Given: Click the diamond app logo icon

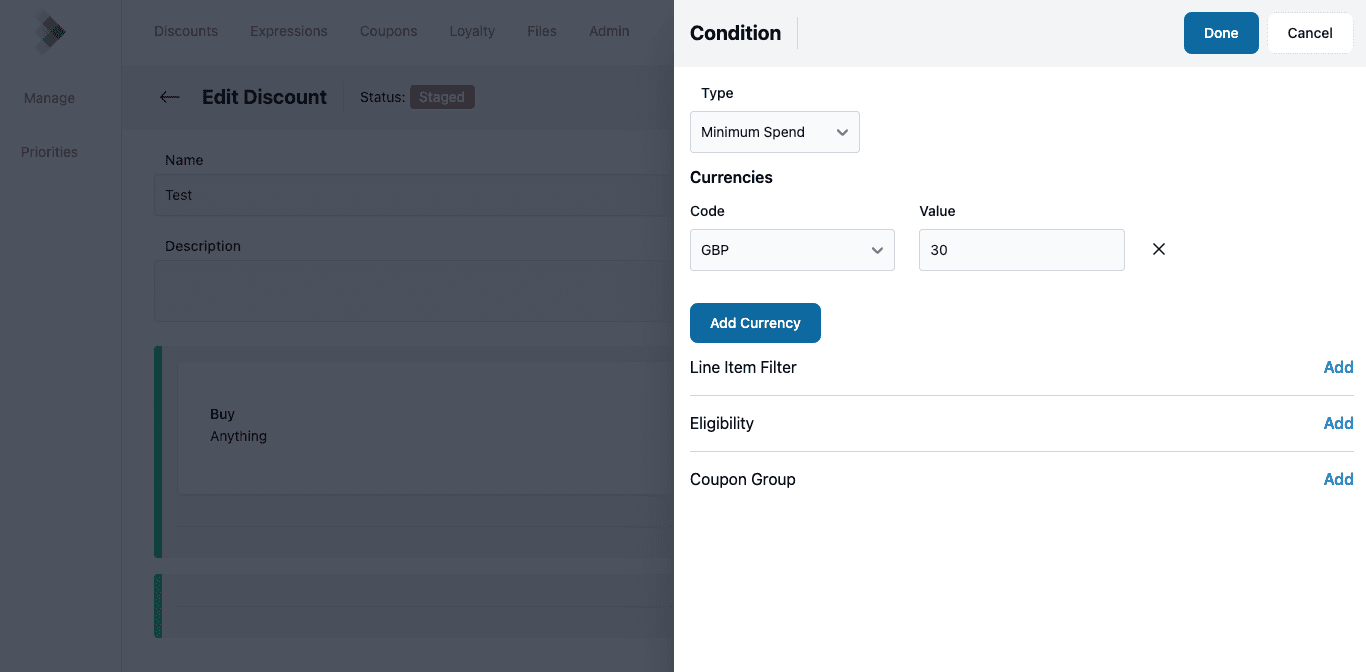Looking at the screenshot, I should tap(48, 31).
